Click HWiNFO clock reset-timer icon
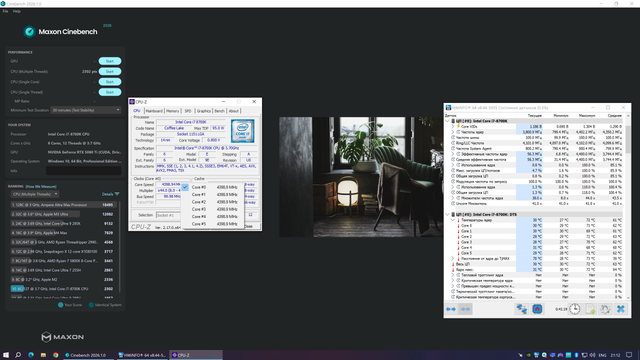This screenshot has height=360, width=640. coord(575,309)
